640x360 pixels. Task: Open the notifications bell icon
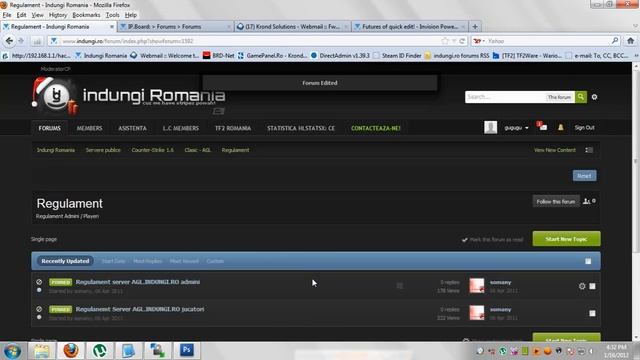[560, 127]
